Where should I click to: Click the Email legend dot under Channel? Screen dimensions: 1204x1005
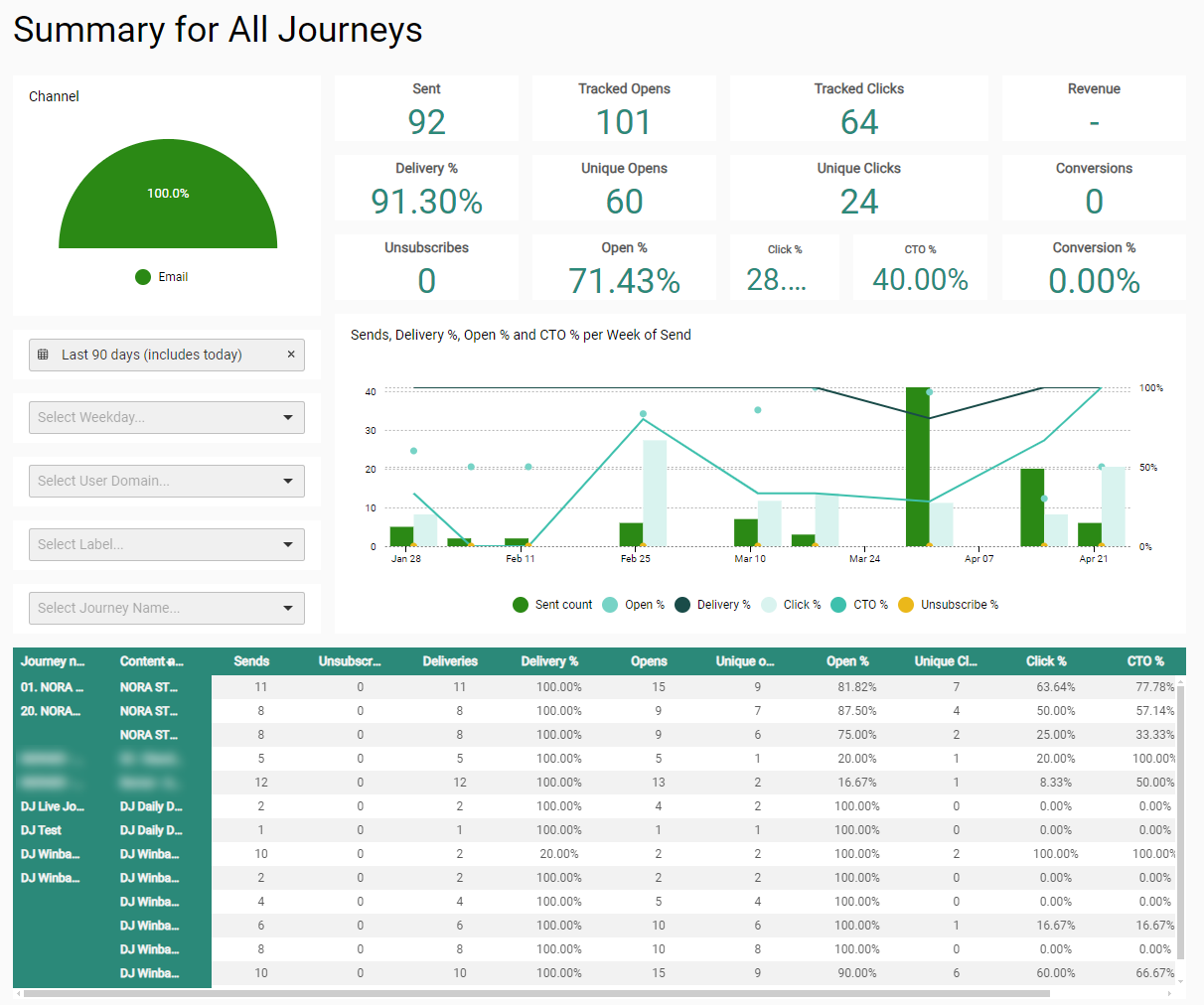(x=143, y=277)
